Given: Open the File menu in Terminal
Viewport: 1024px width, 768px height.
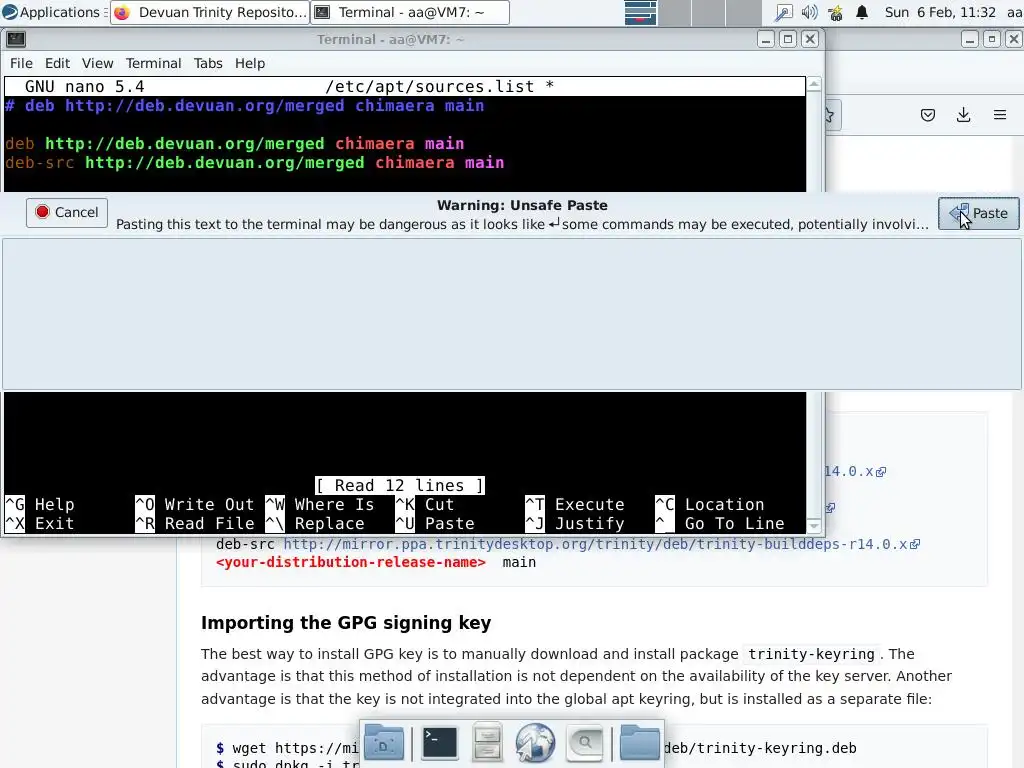Looking at the screenshot, I should coord(21,63).
